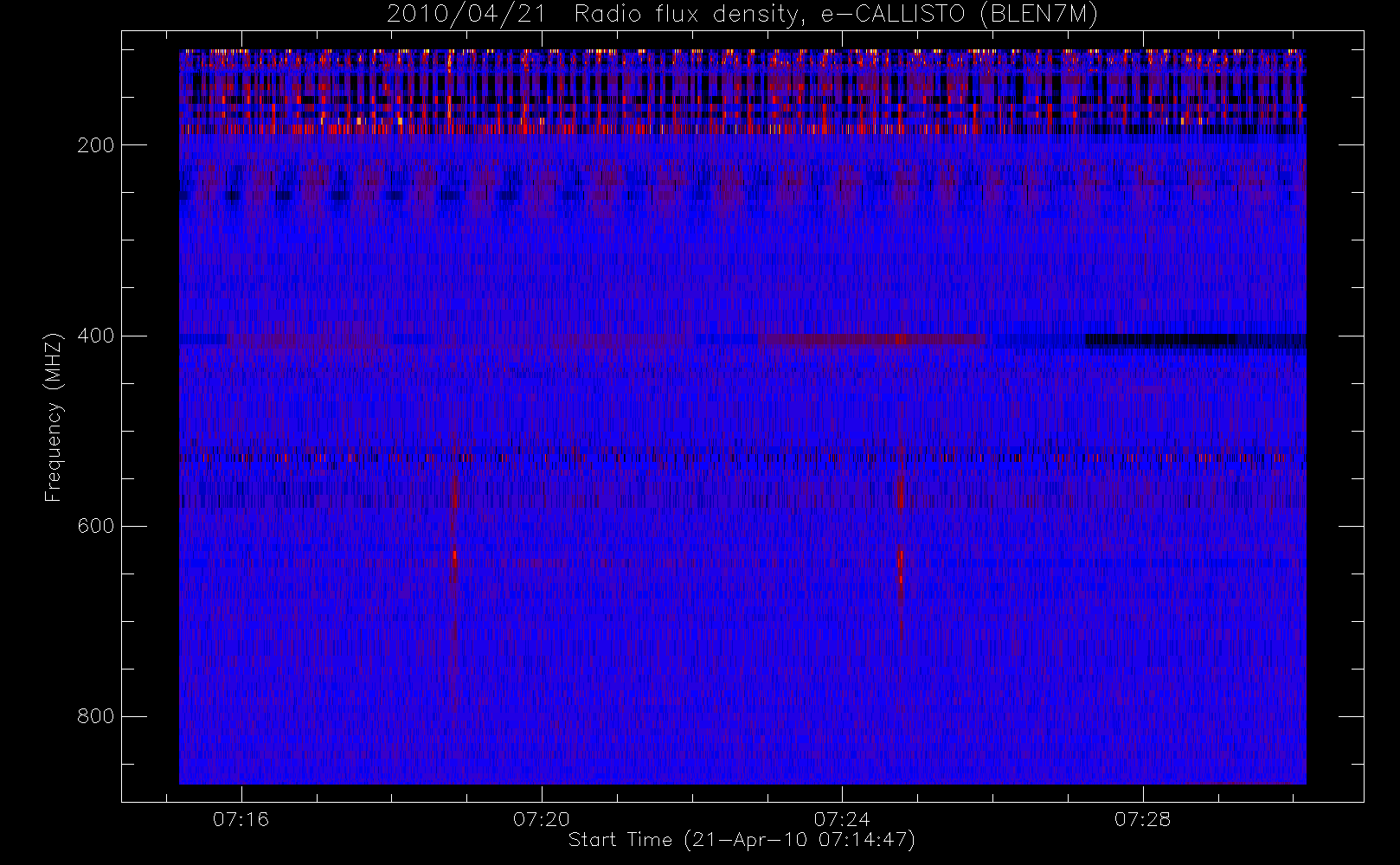The height and width of the screenshot is (865, 1400).
Task: Click the 07:24 time tick label
Action: (842, 819)
